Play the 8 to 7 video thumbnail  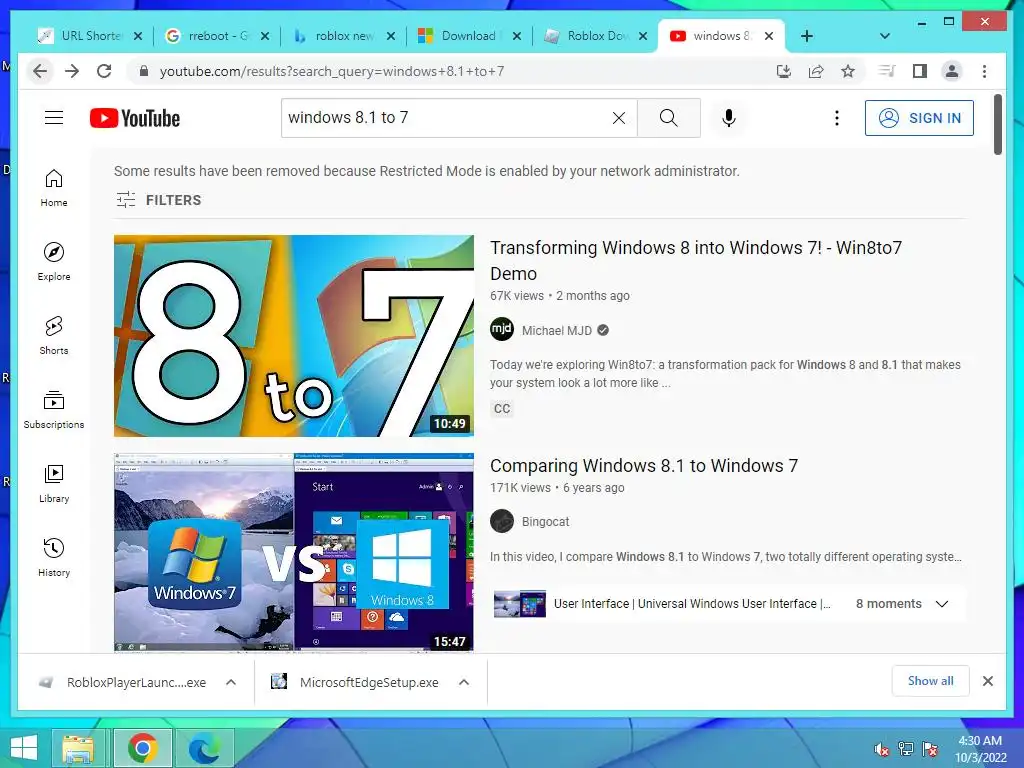pyautogui.click(x=294, y=336)
